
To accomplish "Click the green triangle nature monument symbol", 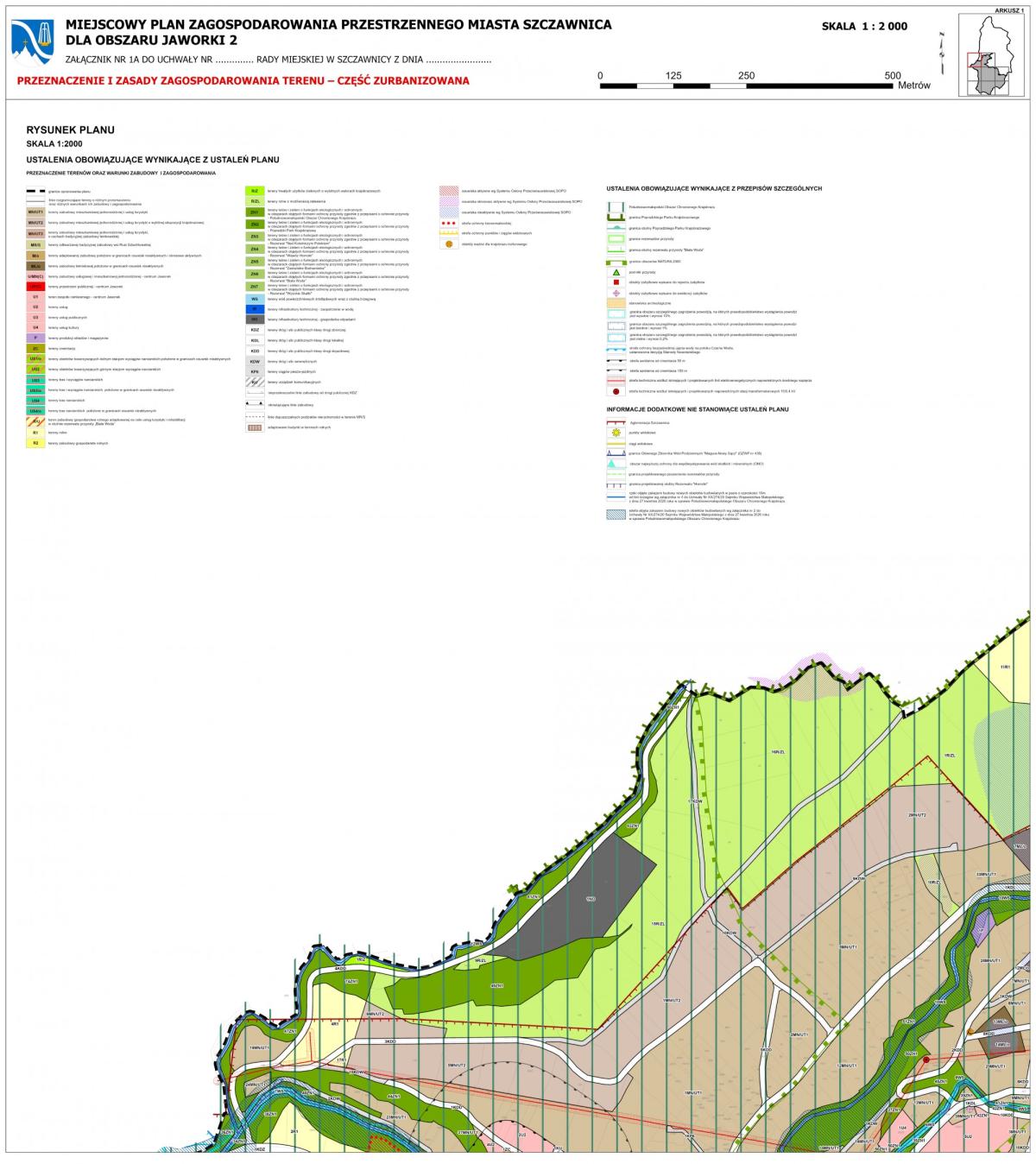I will pyautogui.click(x=616, y=272).
